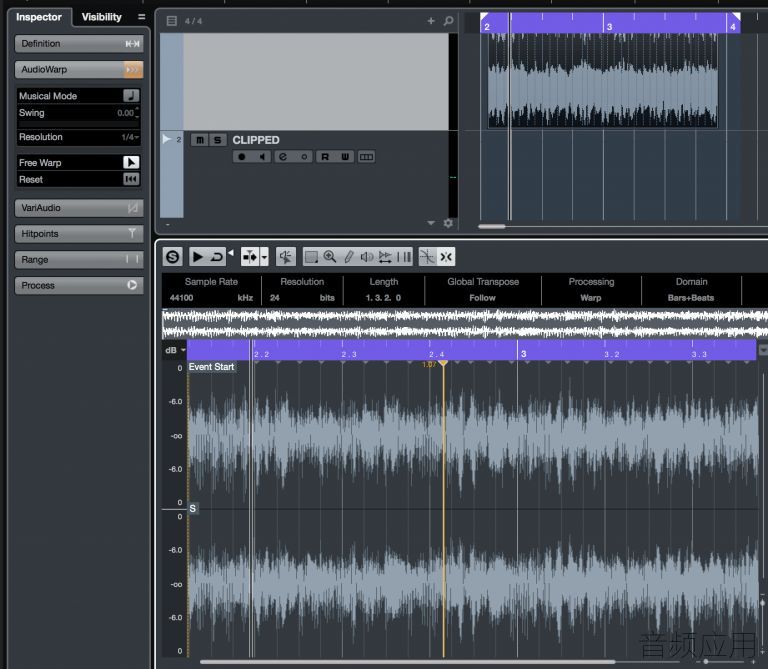The height and width of the screenshot is (669, 768).
Task: Enable Read automation on CLIPPED track
Action: click(325, 157)
